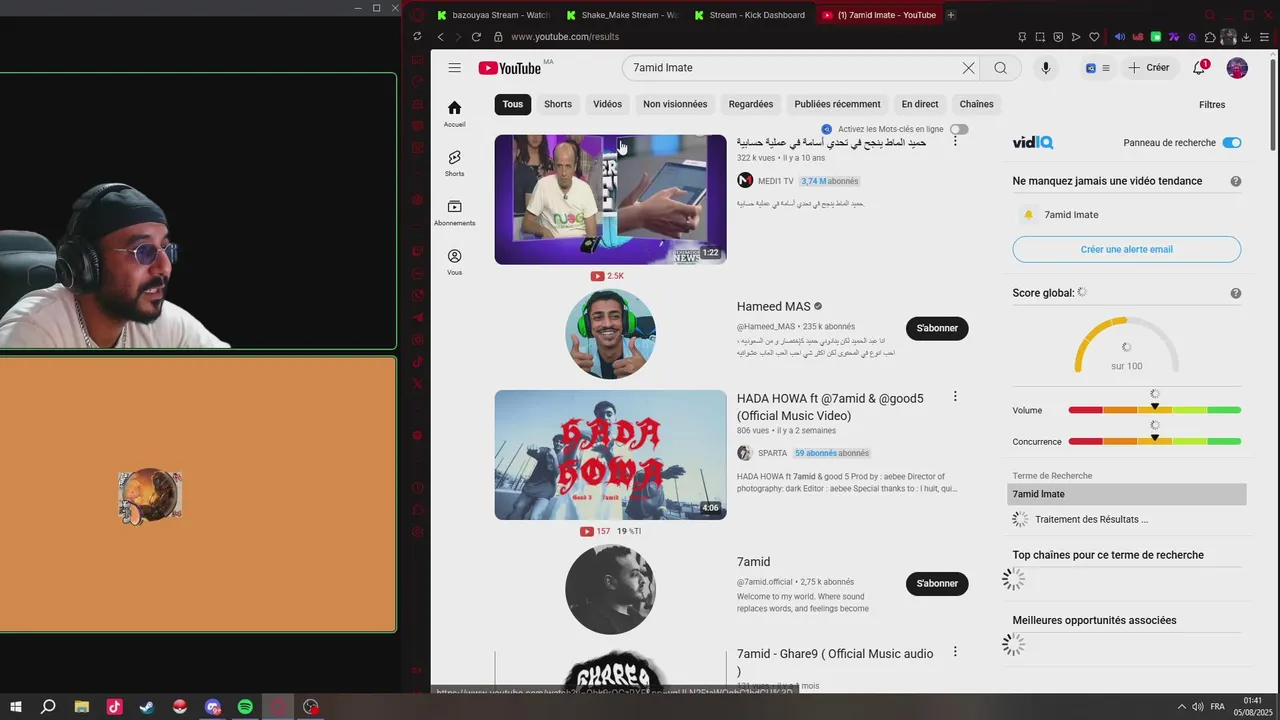Click help icon beside Score global

1236,293
